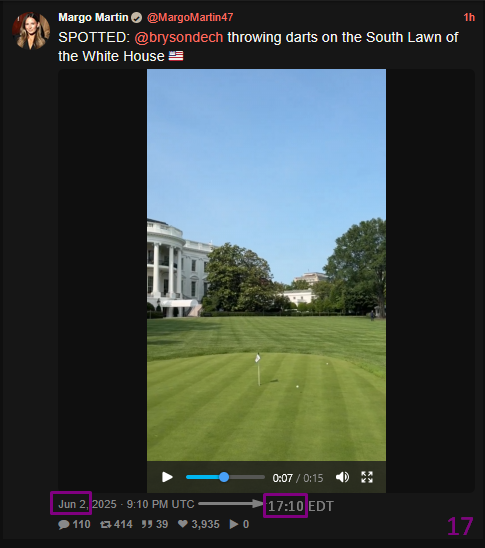Open the 110 replies comment icon

64,524
